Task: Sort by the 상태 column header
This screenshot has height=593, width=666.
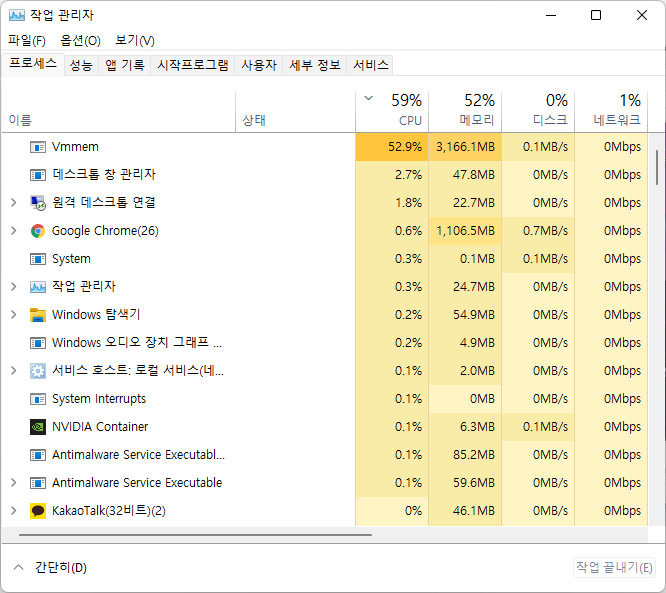Action: pos(295,112)
